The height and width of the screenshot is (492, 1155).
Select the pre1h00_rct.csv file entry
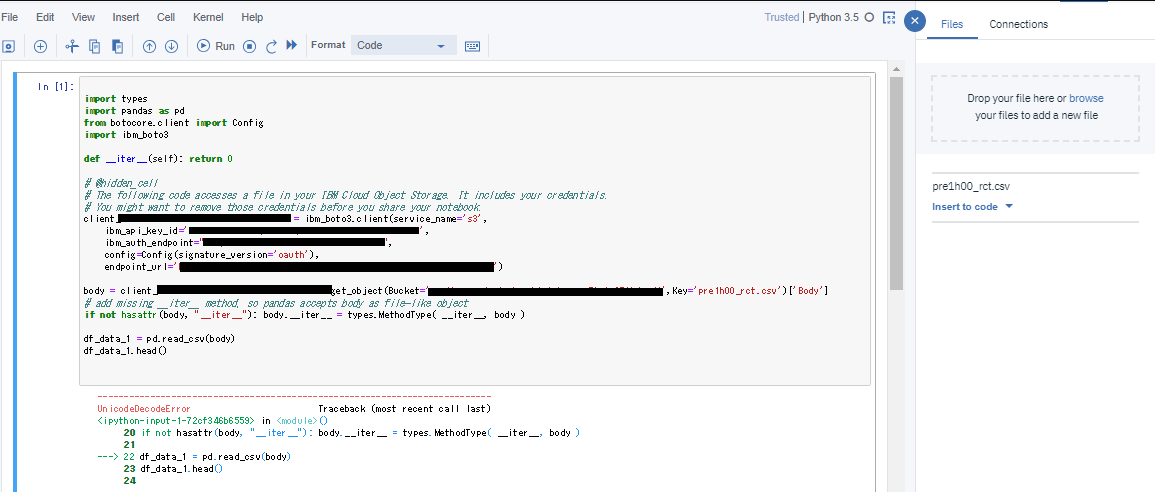970,186
